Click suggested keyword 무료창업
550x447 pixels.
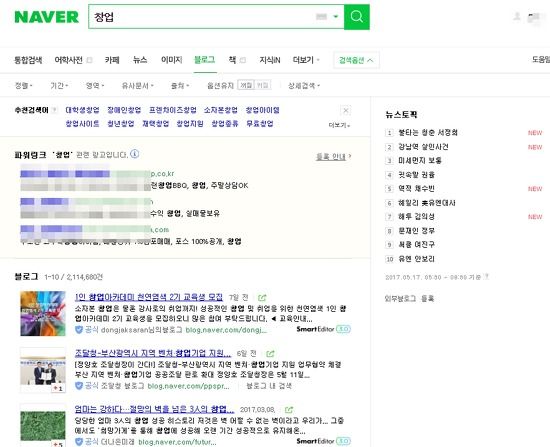tap(260, 124)
